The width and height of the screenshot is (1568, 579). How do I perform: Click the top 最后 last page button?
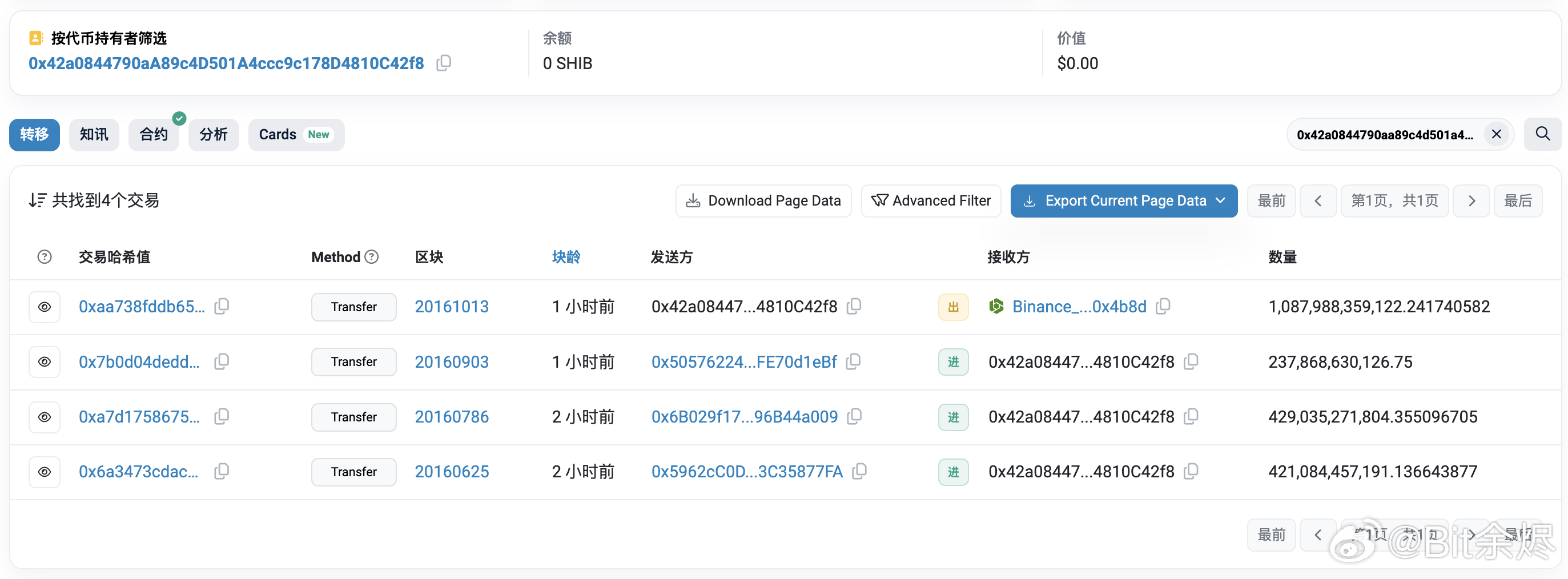(x=1518, y=201)
